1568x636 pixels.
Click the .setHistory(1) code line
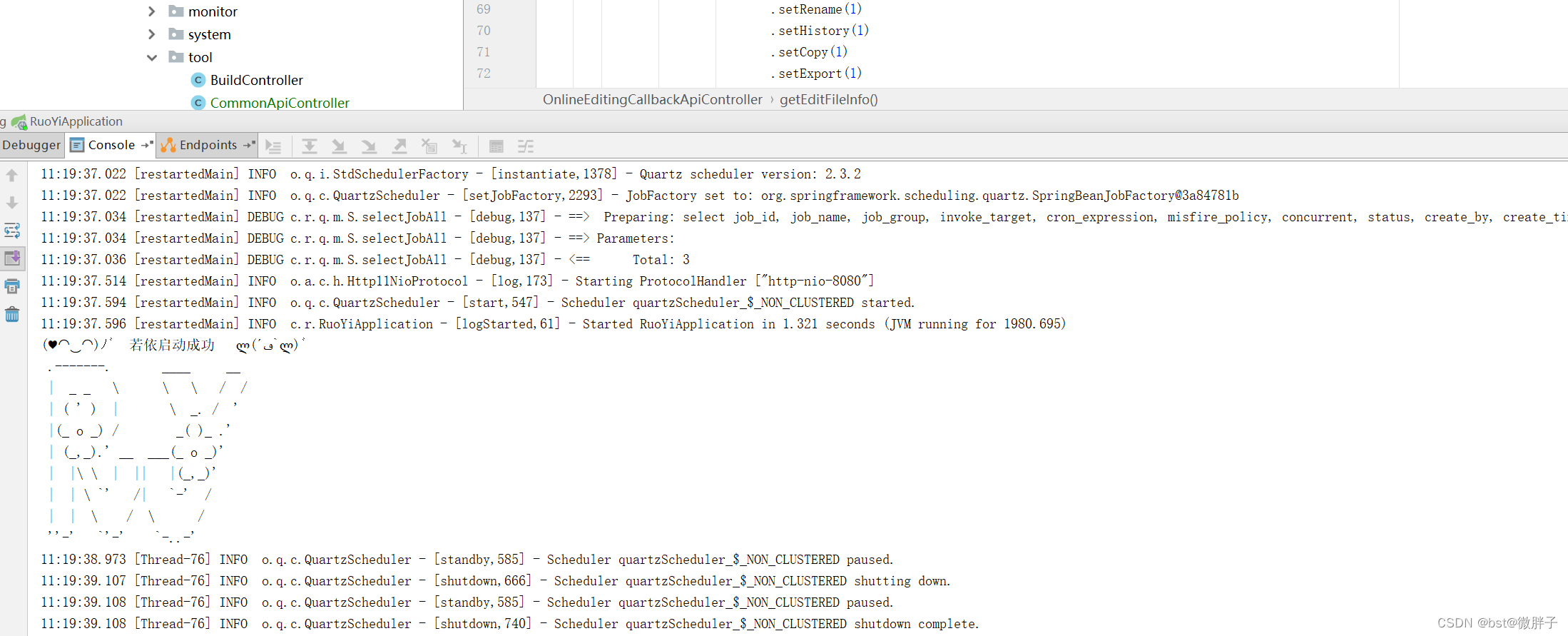[x=820, y=31]
